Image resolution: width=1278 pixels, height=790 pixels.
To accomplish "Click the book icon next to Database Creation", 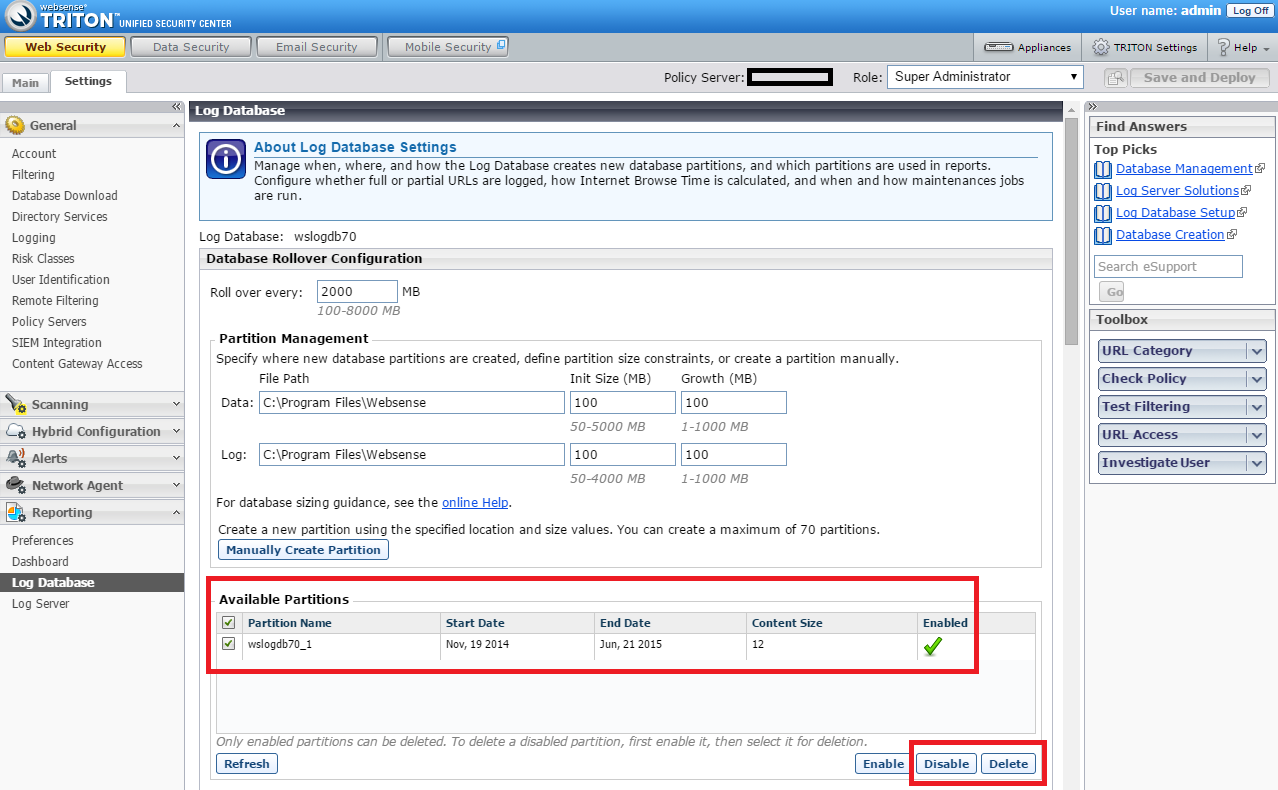I will coord(1103,235).
